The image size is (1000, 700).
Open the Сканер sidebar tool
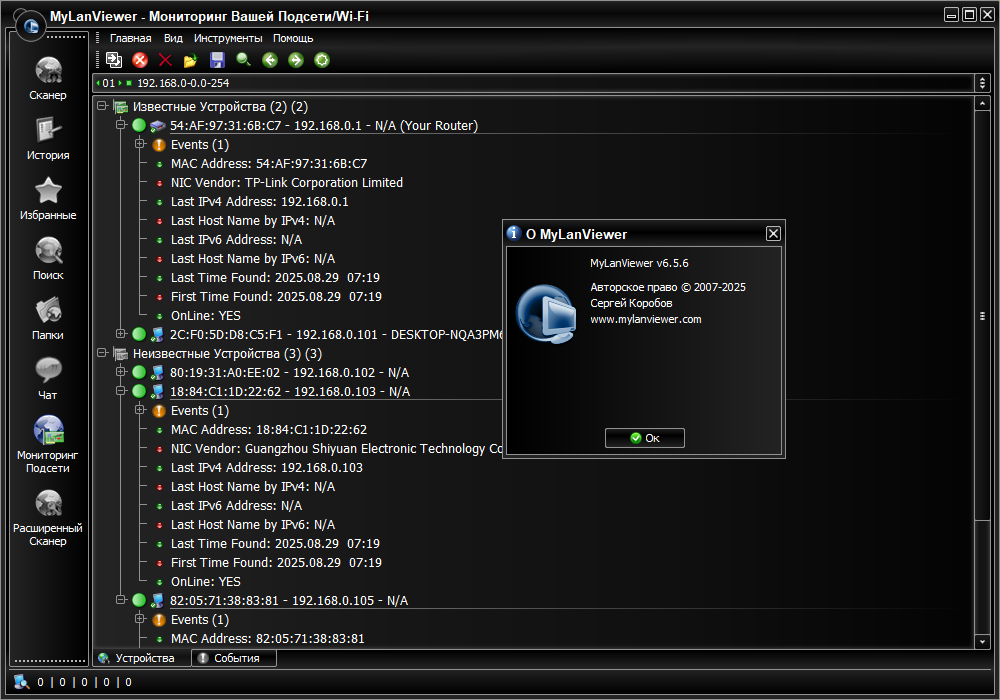(x=48, y=79)
